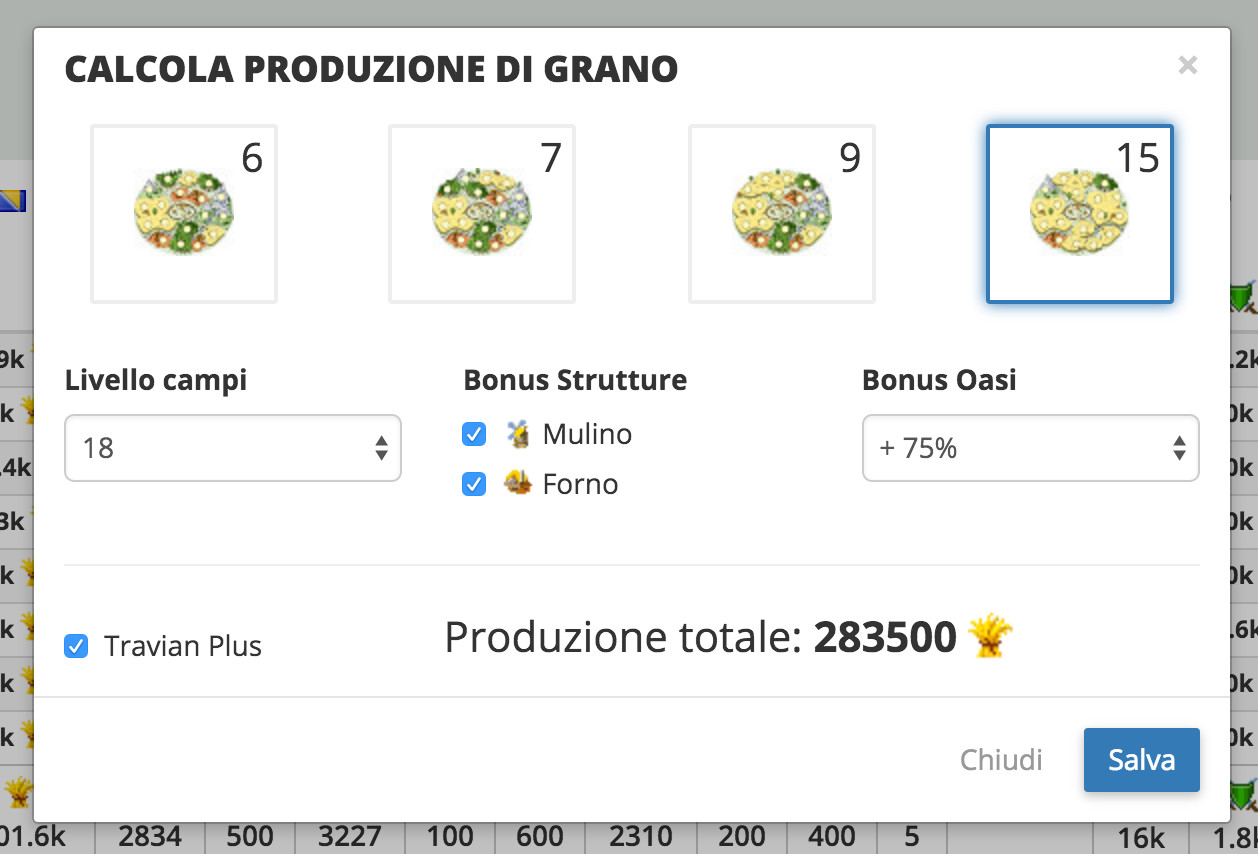This screenshot has height=854, width=1258.
Task: Click the Mulino label text
Action: point(587,434)
